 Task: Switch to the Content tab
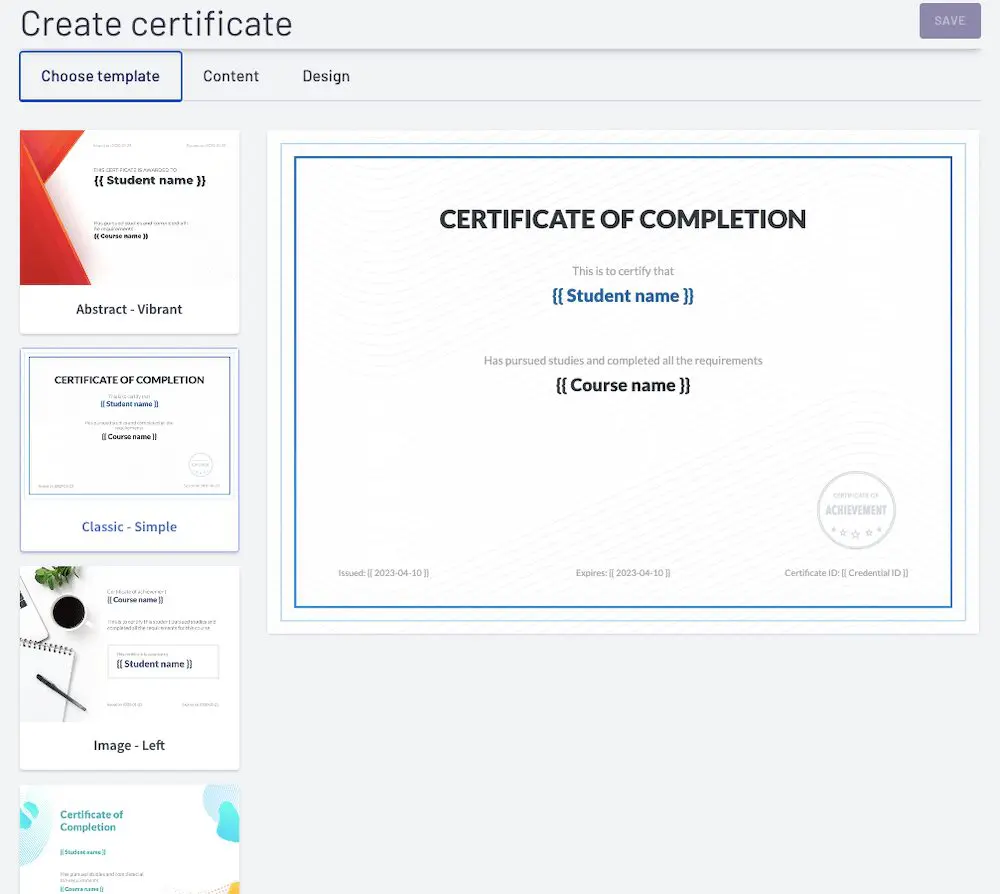[x=231, y=76]
